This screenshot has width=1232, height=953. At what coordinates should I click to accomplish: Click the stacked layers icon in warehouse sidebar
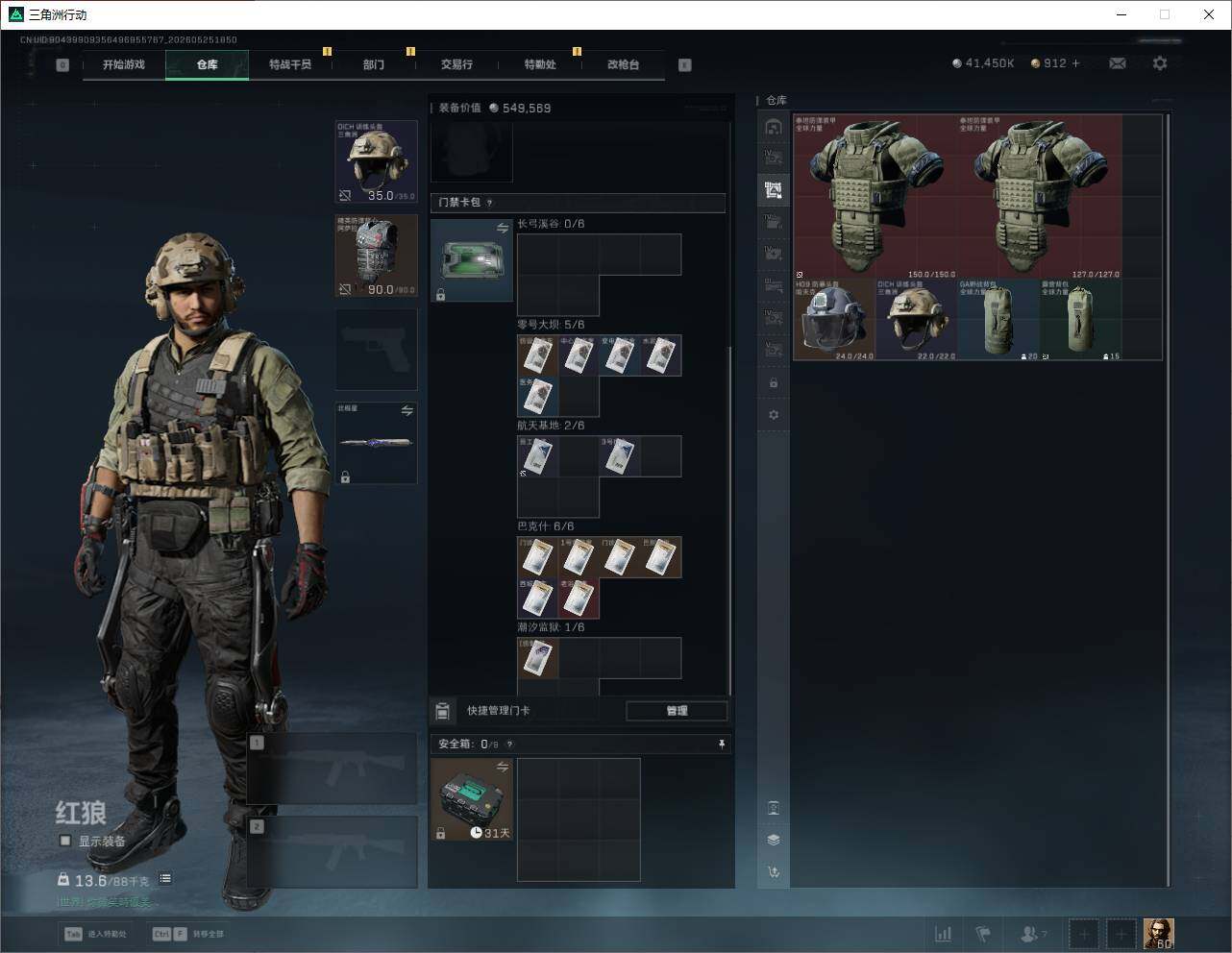point(773,840)
